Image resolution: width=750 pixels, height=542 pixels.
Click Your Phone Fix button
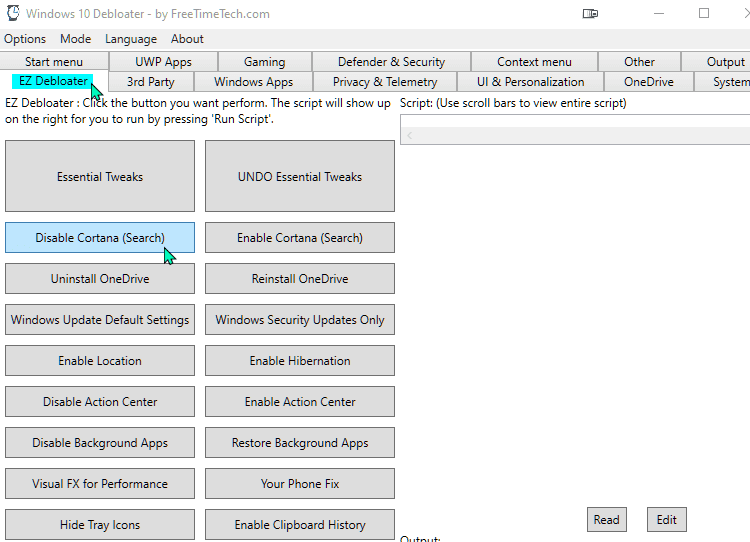coord(300,484)
